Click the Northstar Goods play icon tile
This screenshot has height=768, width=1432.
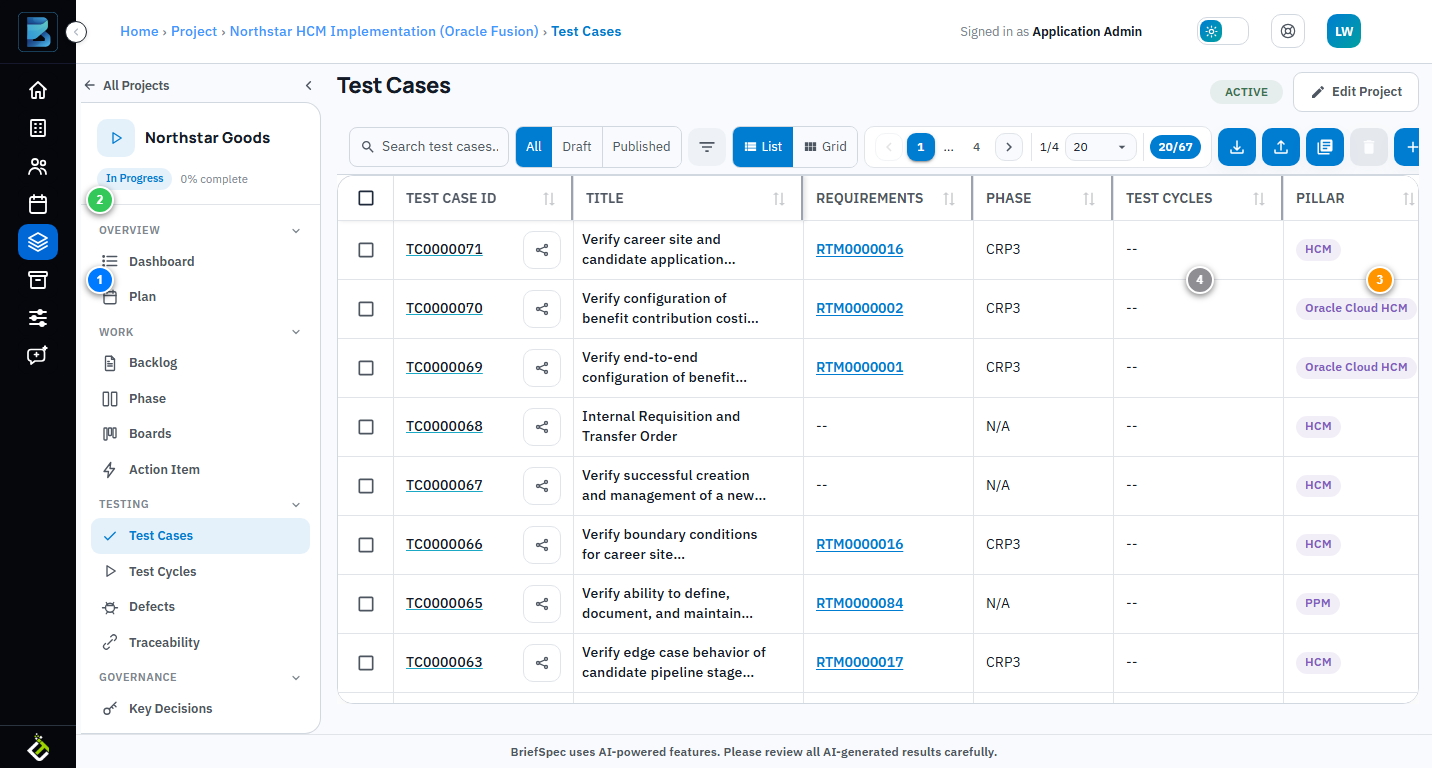(116, 138)
